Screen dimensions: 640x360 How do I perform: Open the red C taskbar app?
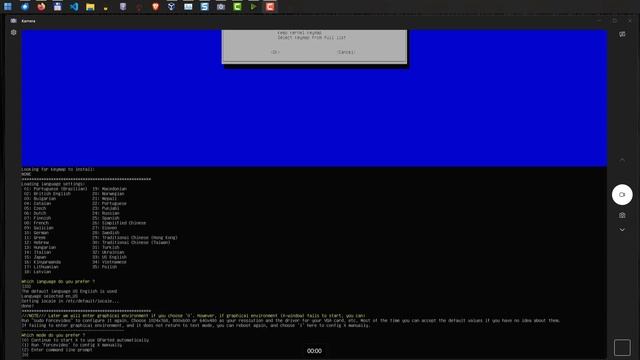[270, 7]
